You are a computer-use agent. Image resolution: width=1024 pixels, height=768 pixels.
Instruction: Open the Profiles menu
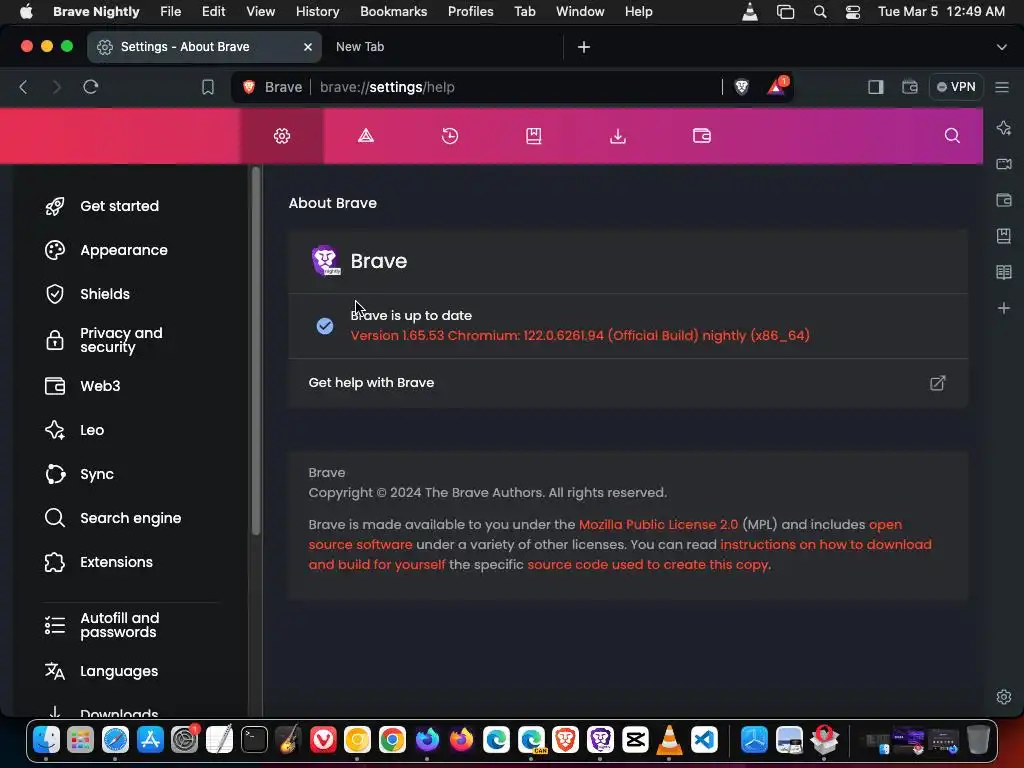pyautogui.click(x=471, y=12)
